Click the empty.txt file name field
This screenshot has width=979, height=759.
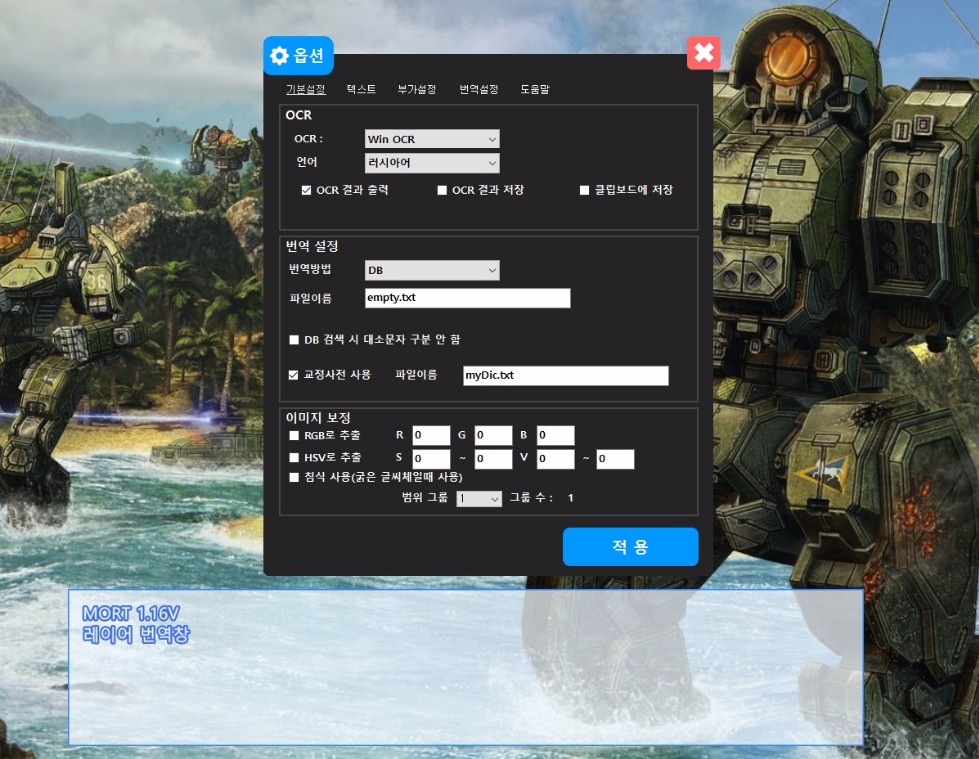click(467, 298)
